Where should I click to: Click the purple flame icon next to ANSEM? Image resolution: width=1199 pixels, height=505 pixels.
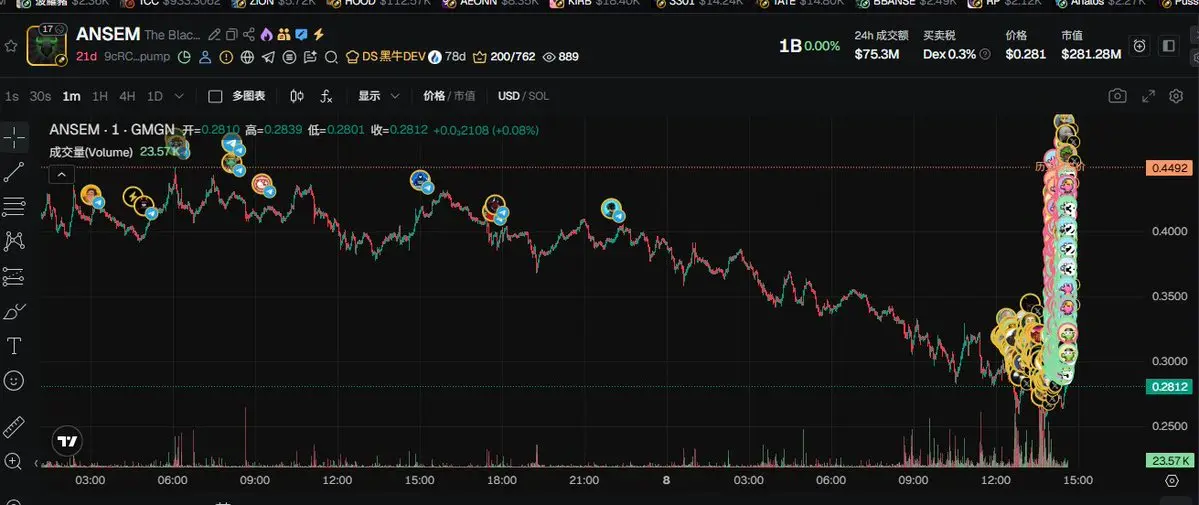tap(266, 34)
